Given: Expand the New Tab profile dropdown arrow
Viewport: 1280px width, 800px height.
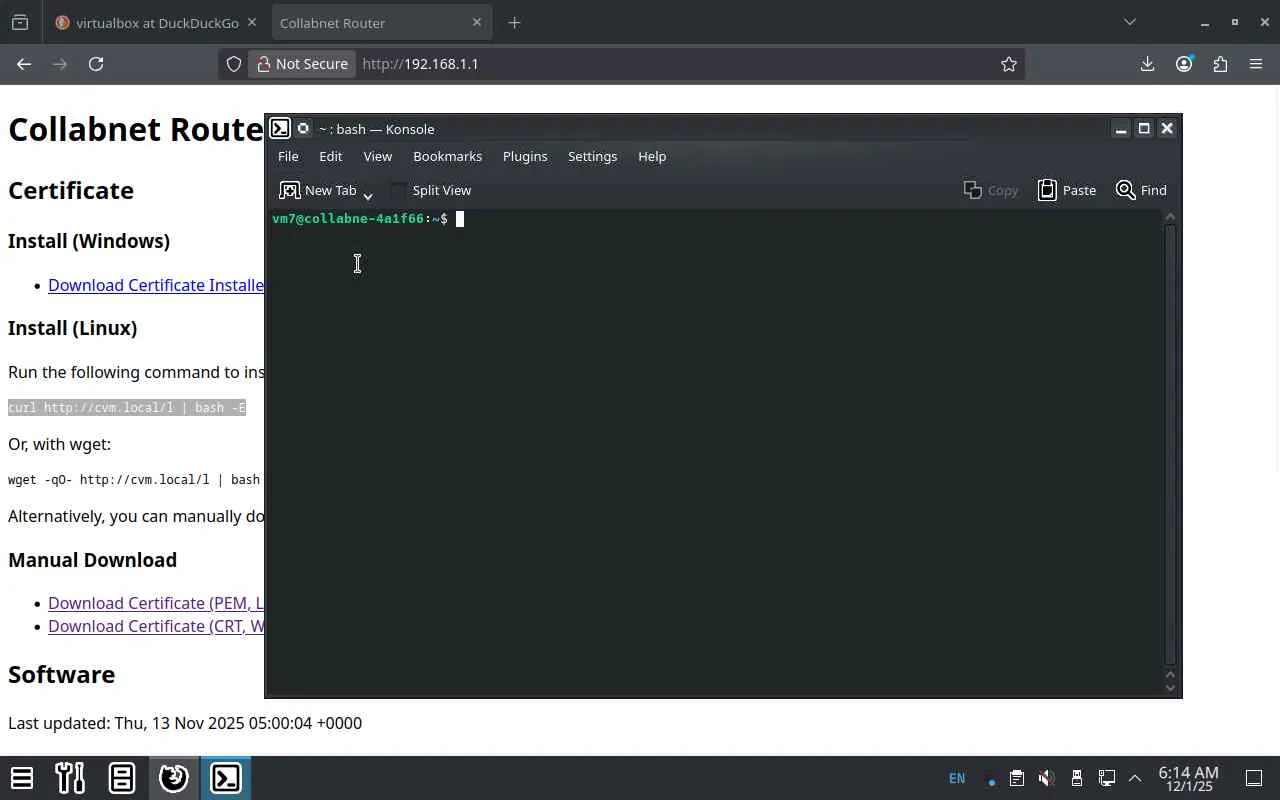Looking at the screenshot, I should [368, 194].
